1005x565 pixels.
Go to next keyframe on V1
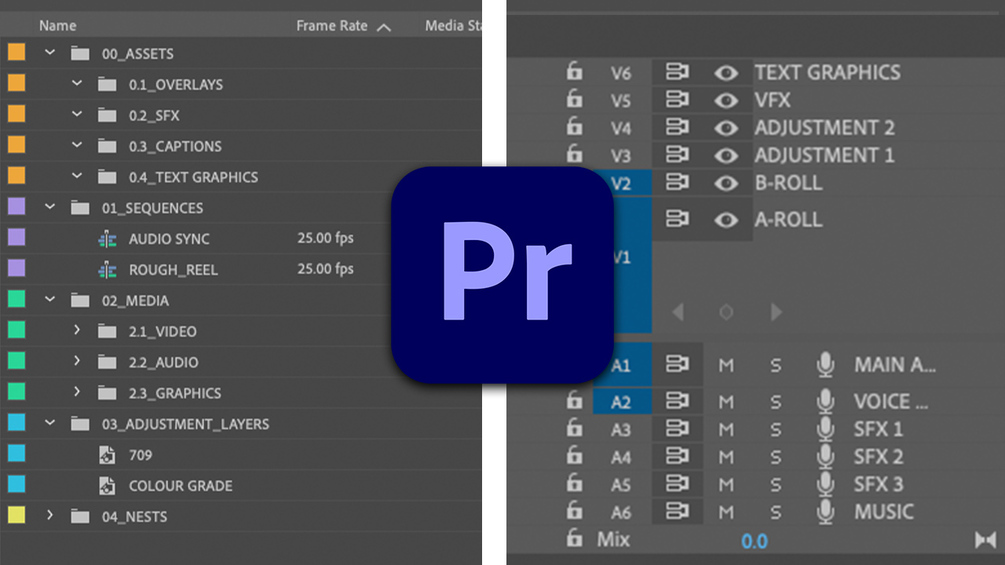click(x=776, y=312)
